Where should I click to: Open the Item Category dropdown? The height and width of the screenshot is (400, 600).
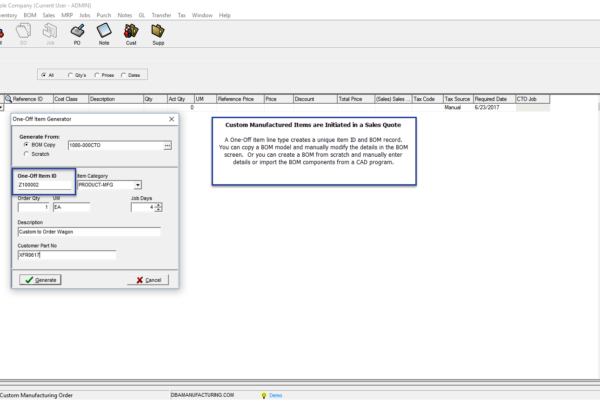tap(137, 185)
